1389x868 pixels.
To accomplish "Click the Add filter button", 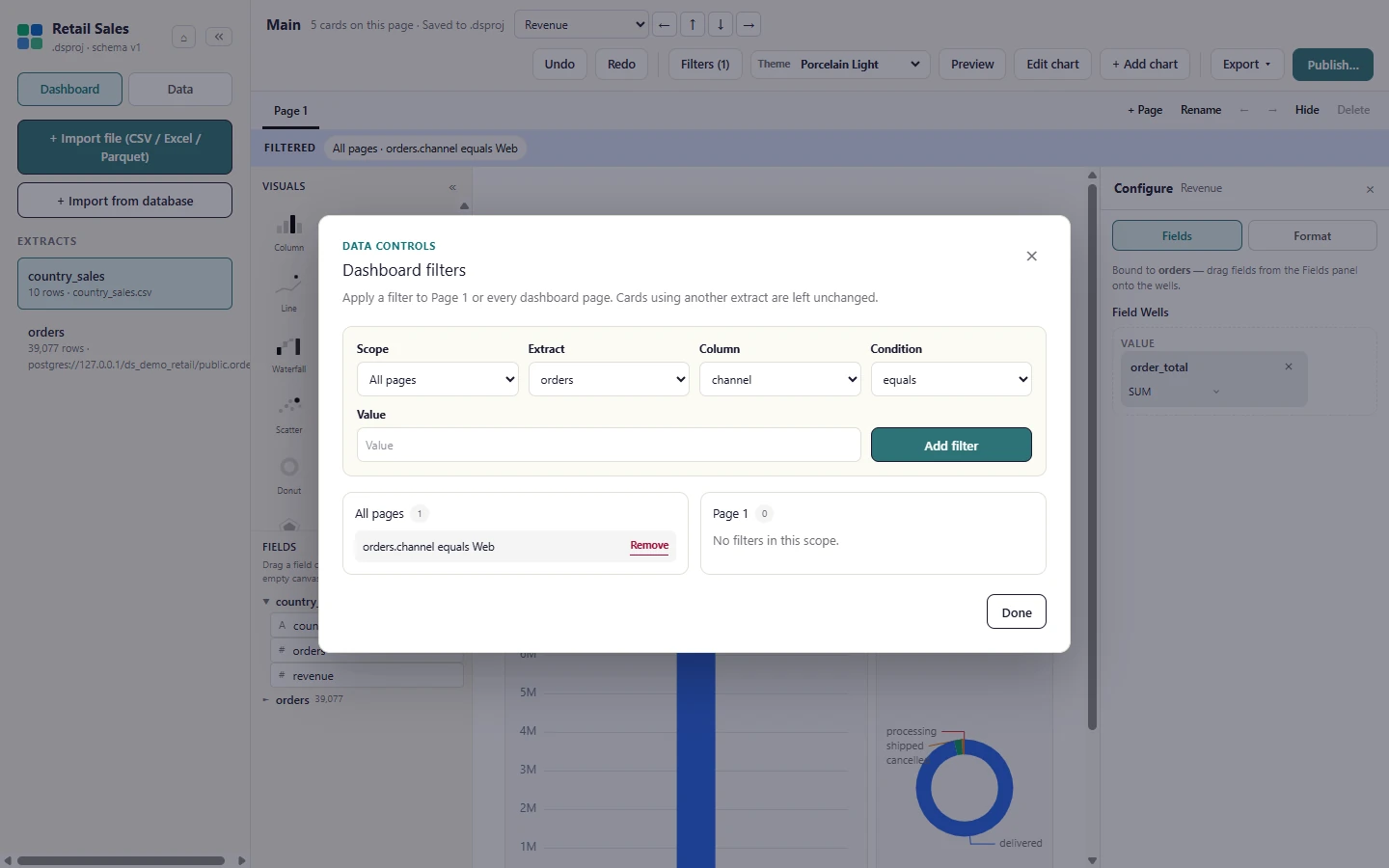I will [951, 446].
